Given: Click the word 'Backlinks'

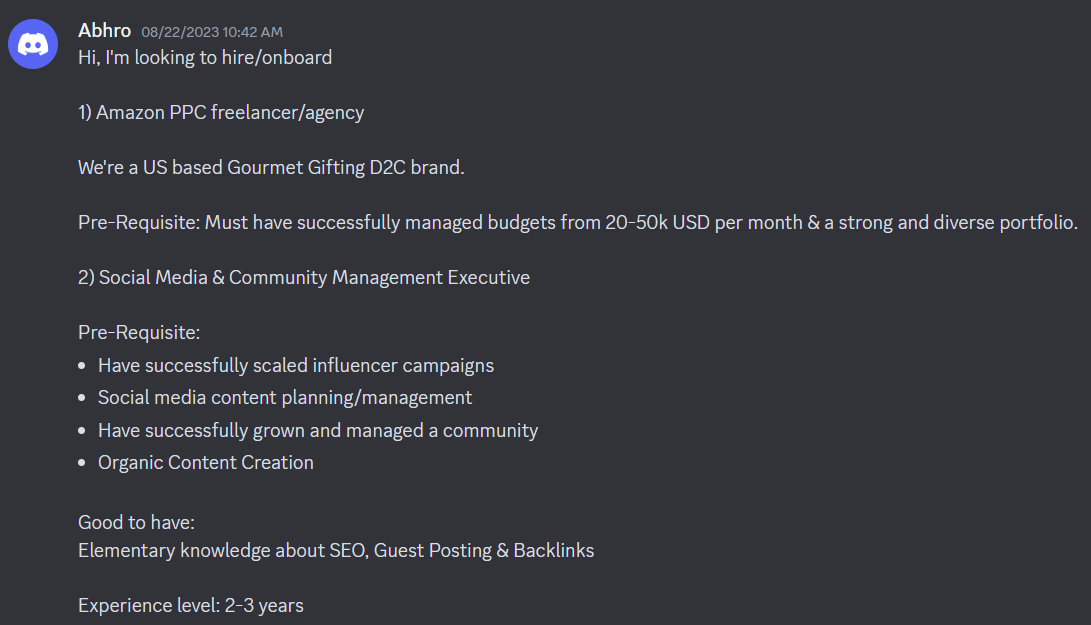Looking at the screenshot, I should tap(554, 550).
